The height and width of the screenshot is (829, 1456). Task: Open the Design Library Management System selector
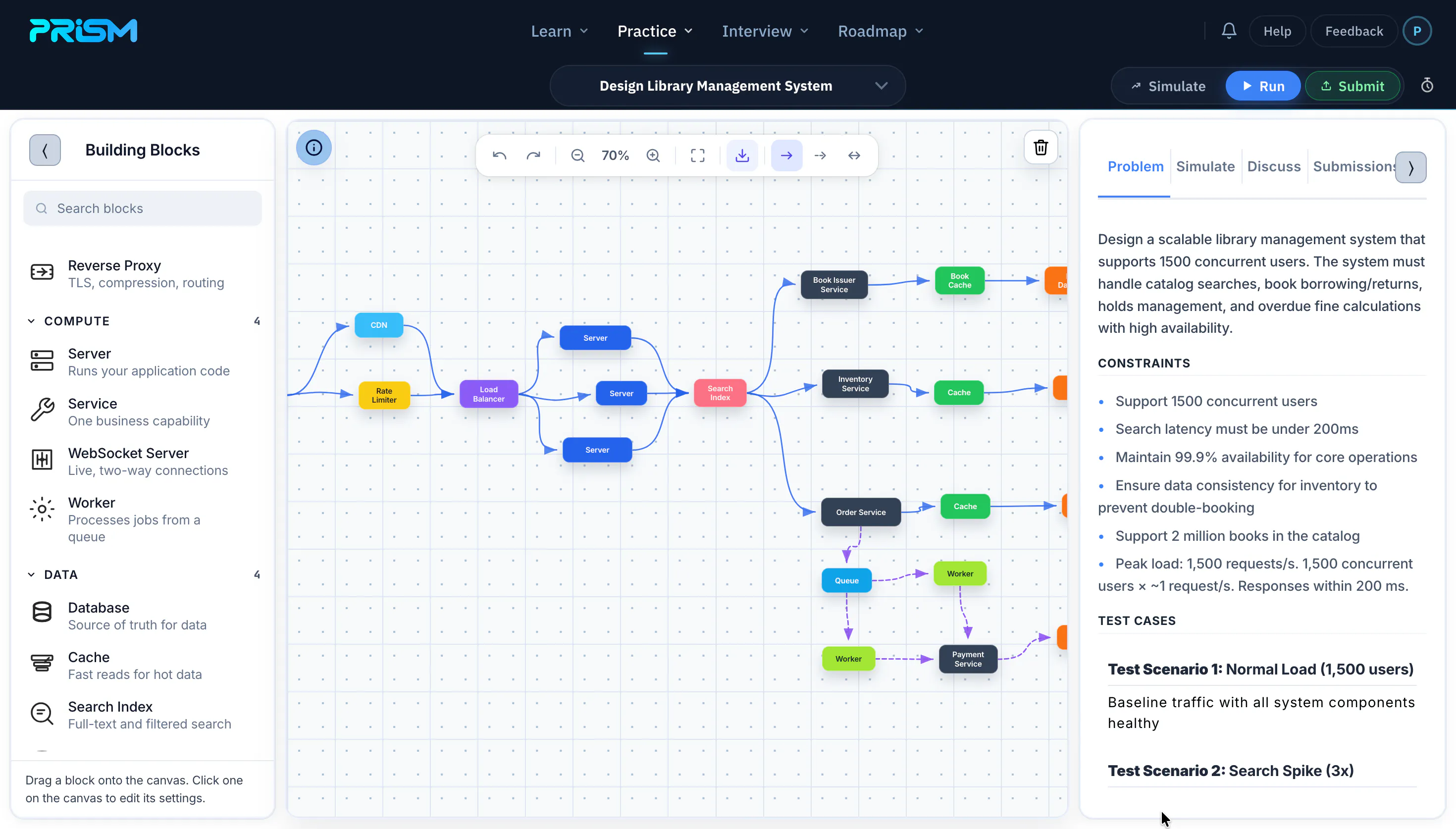click(728, 86)
